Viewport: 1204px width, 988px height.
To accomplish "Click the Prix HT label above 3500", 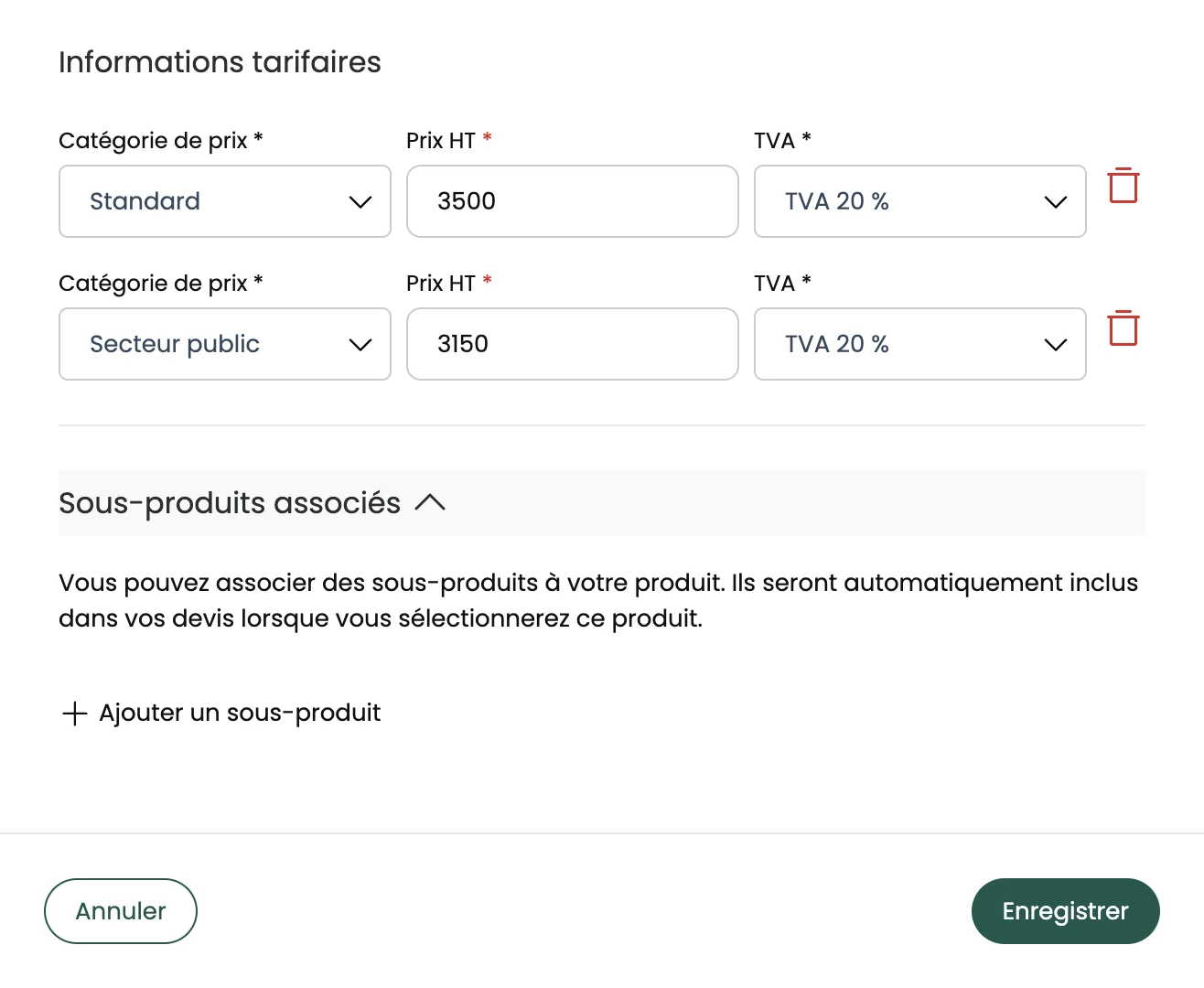I will [x=449, y=141].
